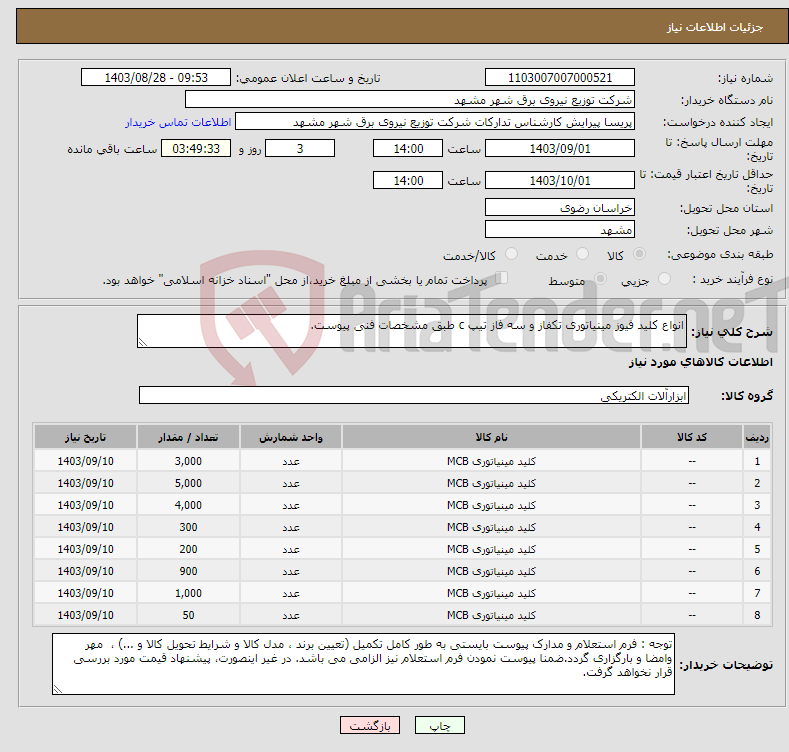The image size is (789, 752).
Task: Click the price validity date 1403/10/01
Action: (560, 180)
